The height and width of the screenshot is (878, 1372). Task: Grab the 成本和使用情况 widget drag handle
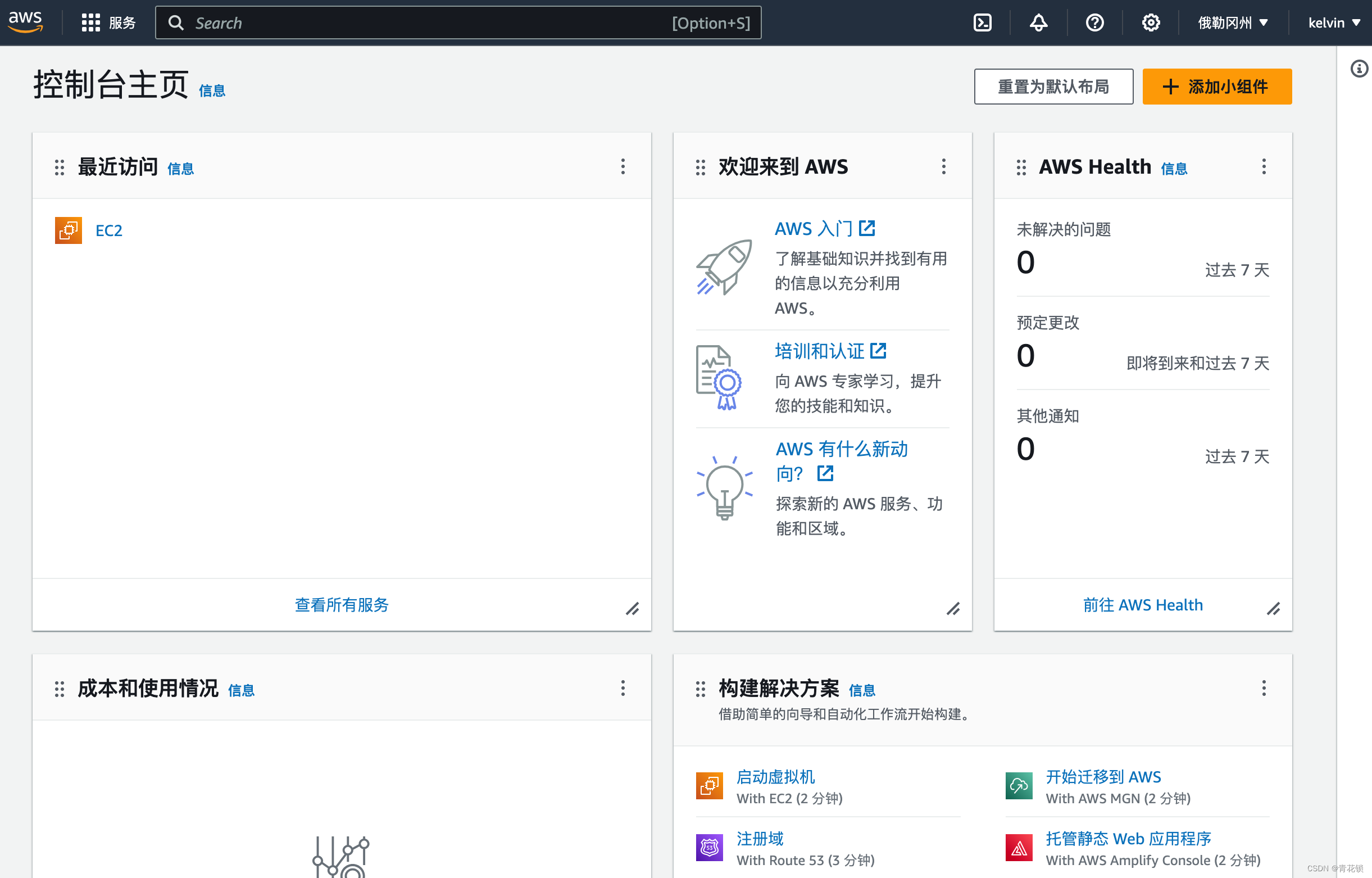(59, 689)
